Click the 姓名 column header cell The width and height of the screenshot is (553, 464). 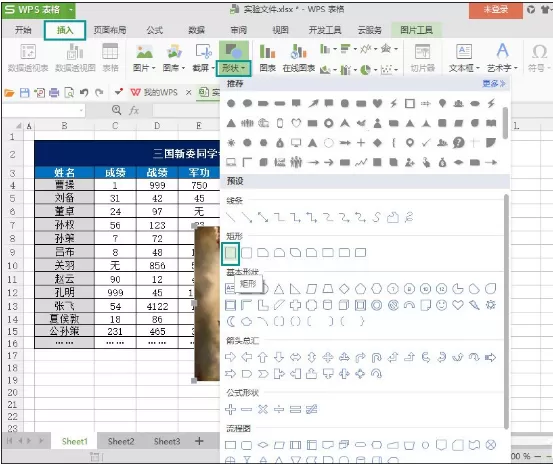coord(65,172)
